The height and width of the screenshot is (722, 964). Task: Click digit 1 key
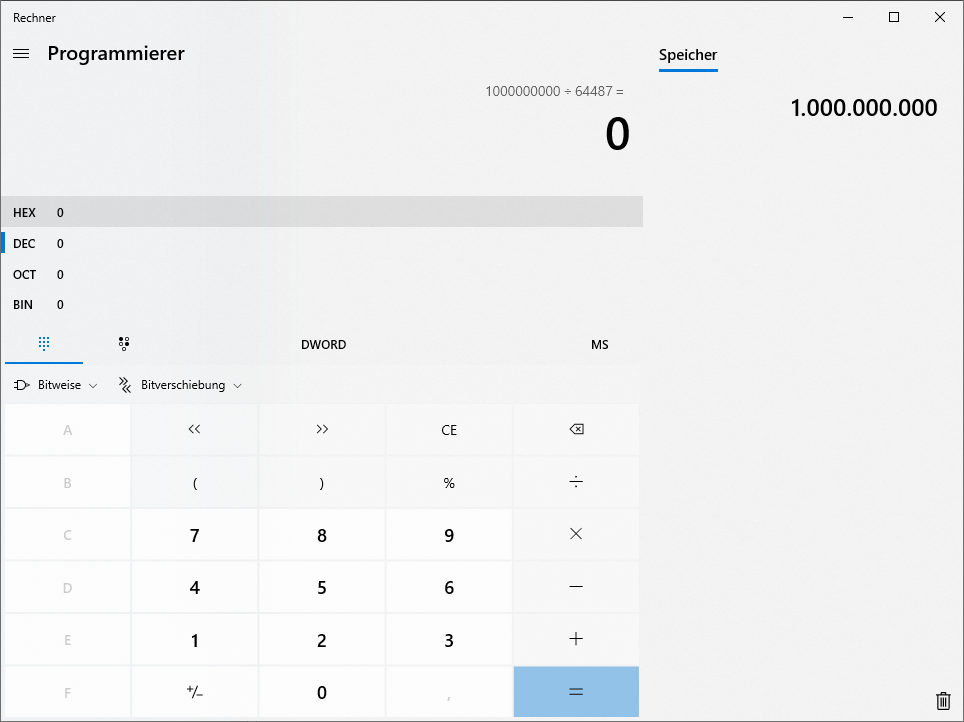click(x=194, y=640)
